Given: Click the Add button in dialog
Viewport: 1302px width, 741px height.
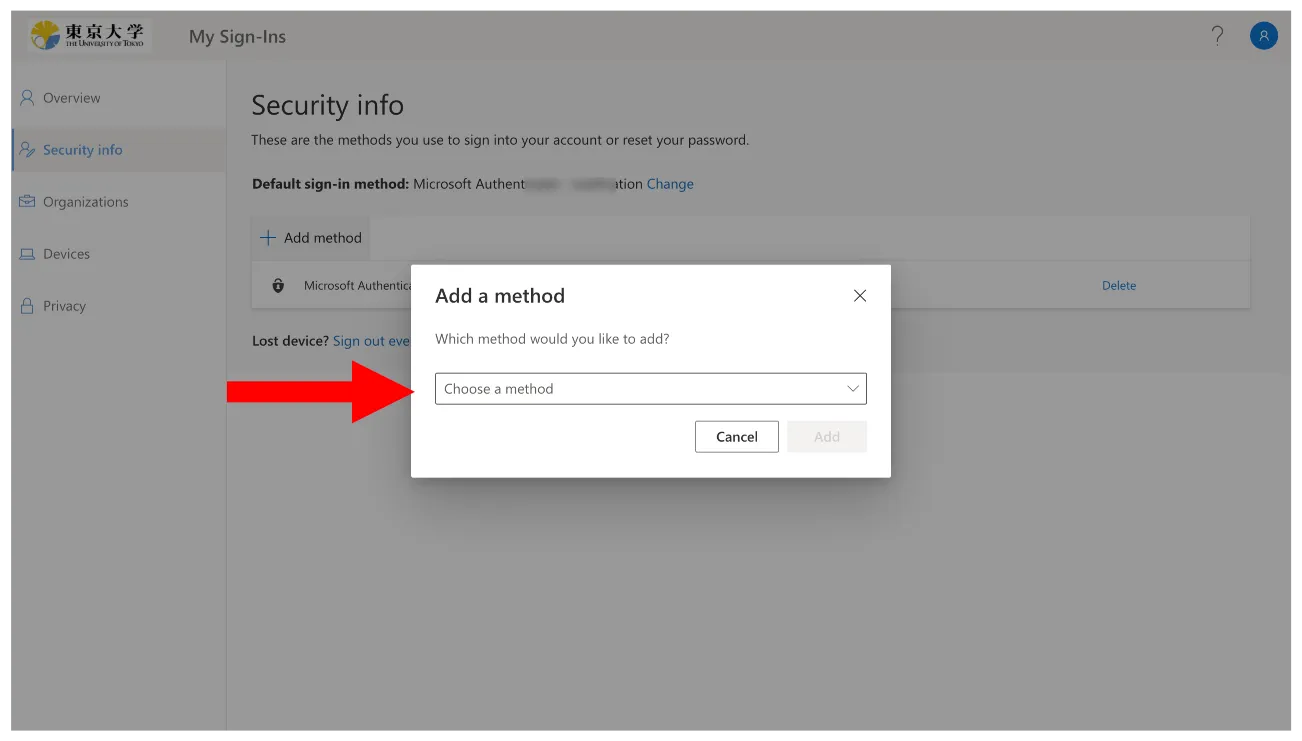Looking at the screenshot, I should (x=826, y=437).
